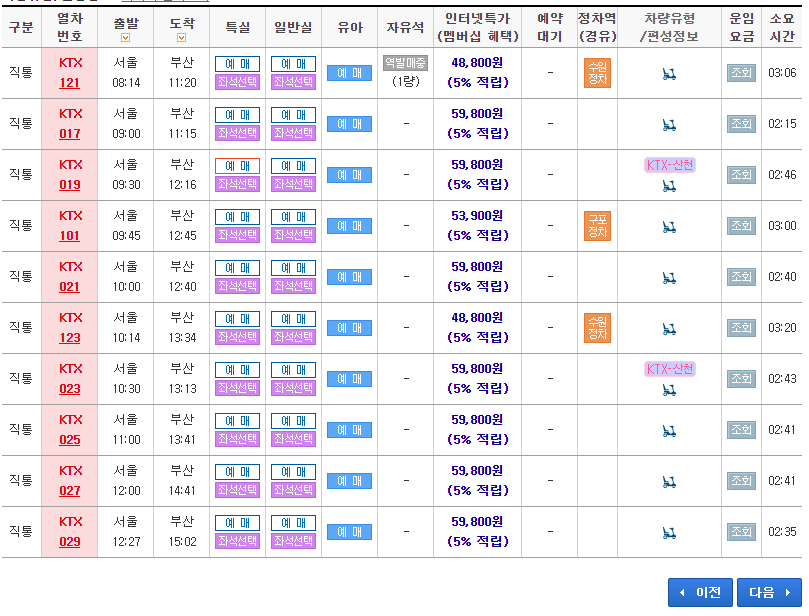
Task: Reserve highlighted 특실 예매 on KTX 019
Action: click(x=237, y=166)
